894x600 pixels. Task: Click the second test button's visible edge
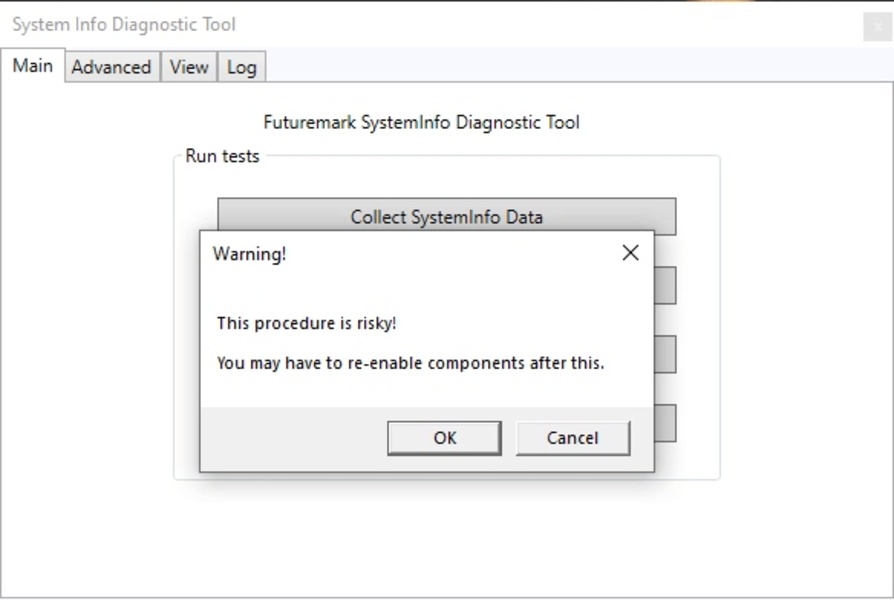665,285
